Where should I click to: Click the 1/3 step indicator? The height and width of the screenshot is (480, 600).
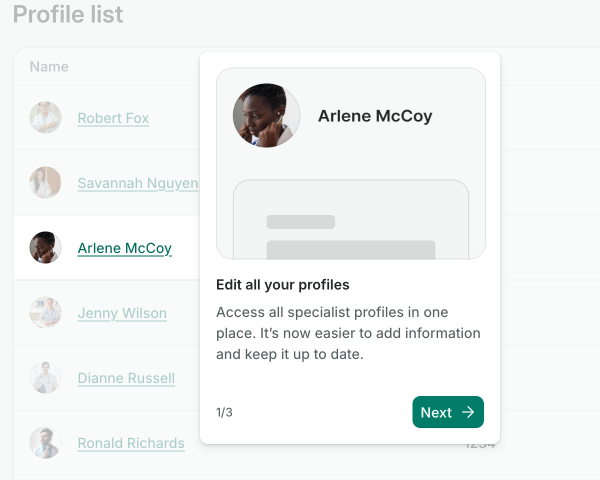pos(224,412)
